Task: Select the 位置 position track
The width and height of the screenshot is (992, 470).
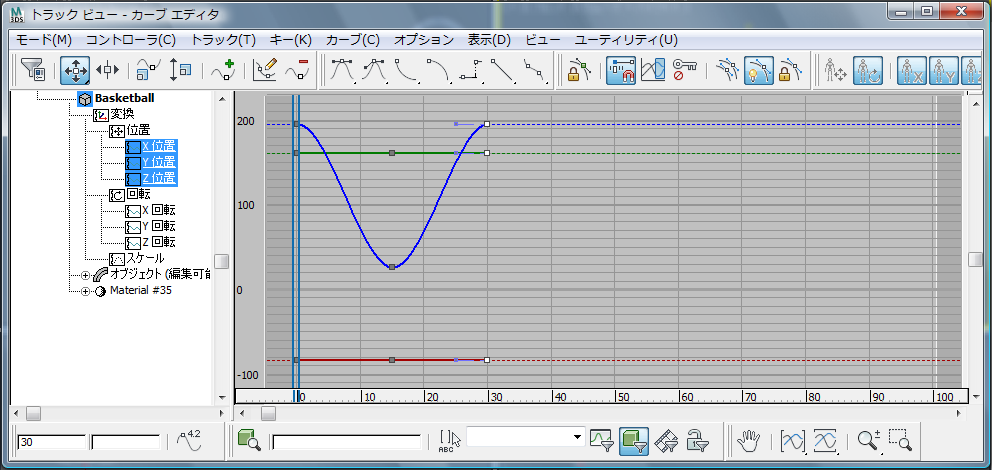Action: 138,131
